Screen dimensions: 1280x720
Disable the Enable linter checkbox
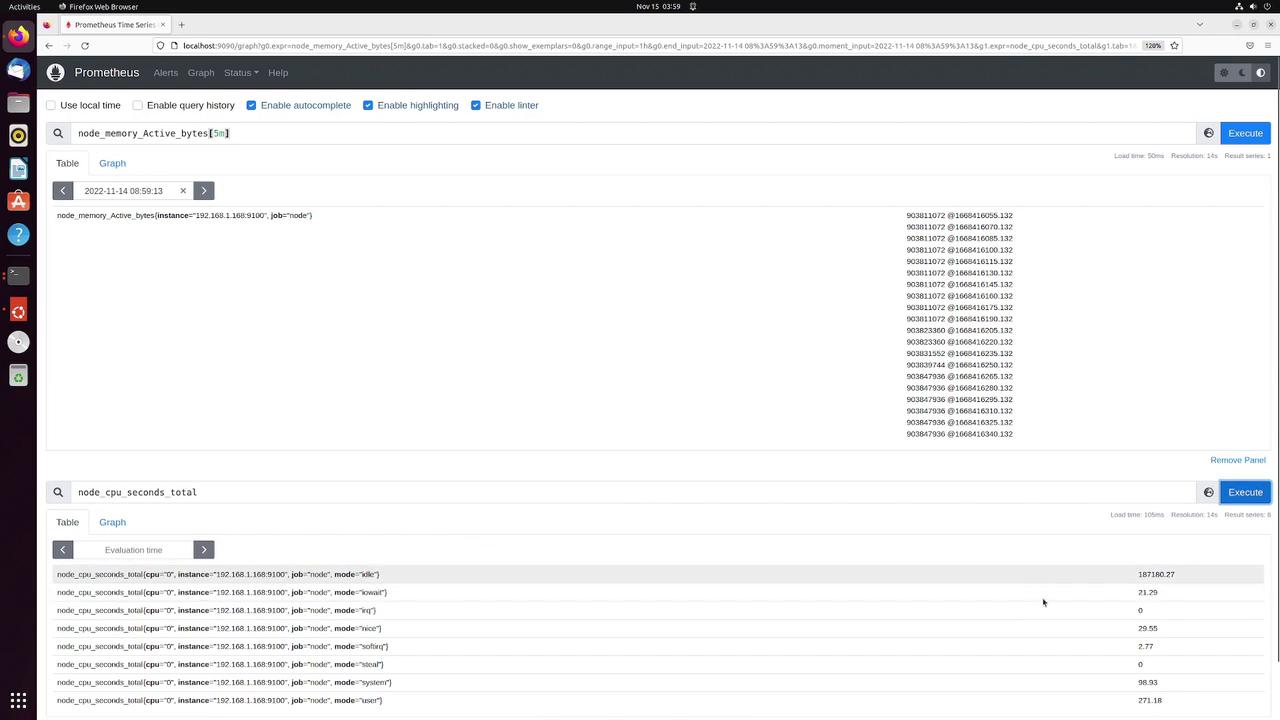[476, 105]
